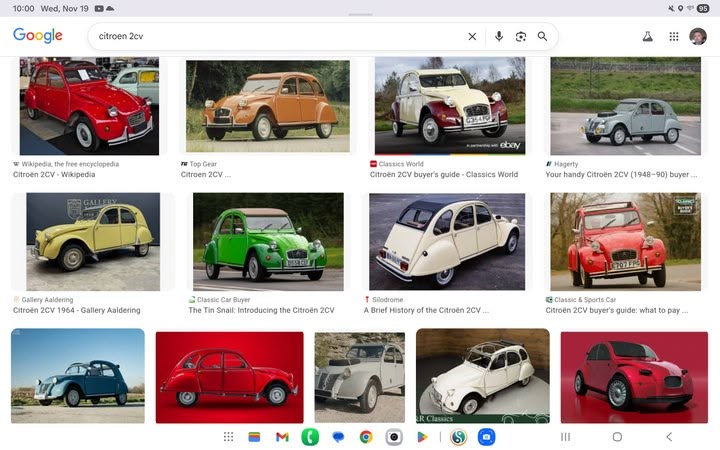
Task: Go to the Google homepage logo
Action: pos(38,36)
